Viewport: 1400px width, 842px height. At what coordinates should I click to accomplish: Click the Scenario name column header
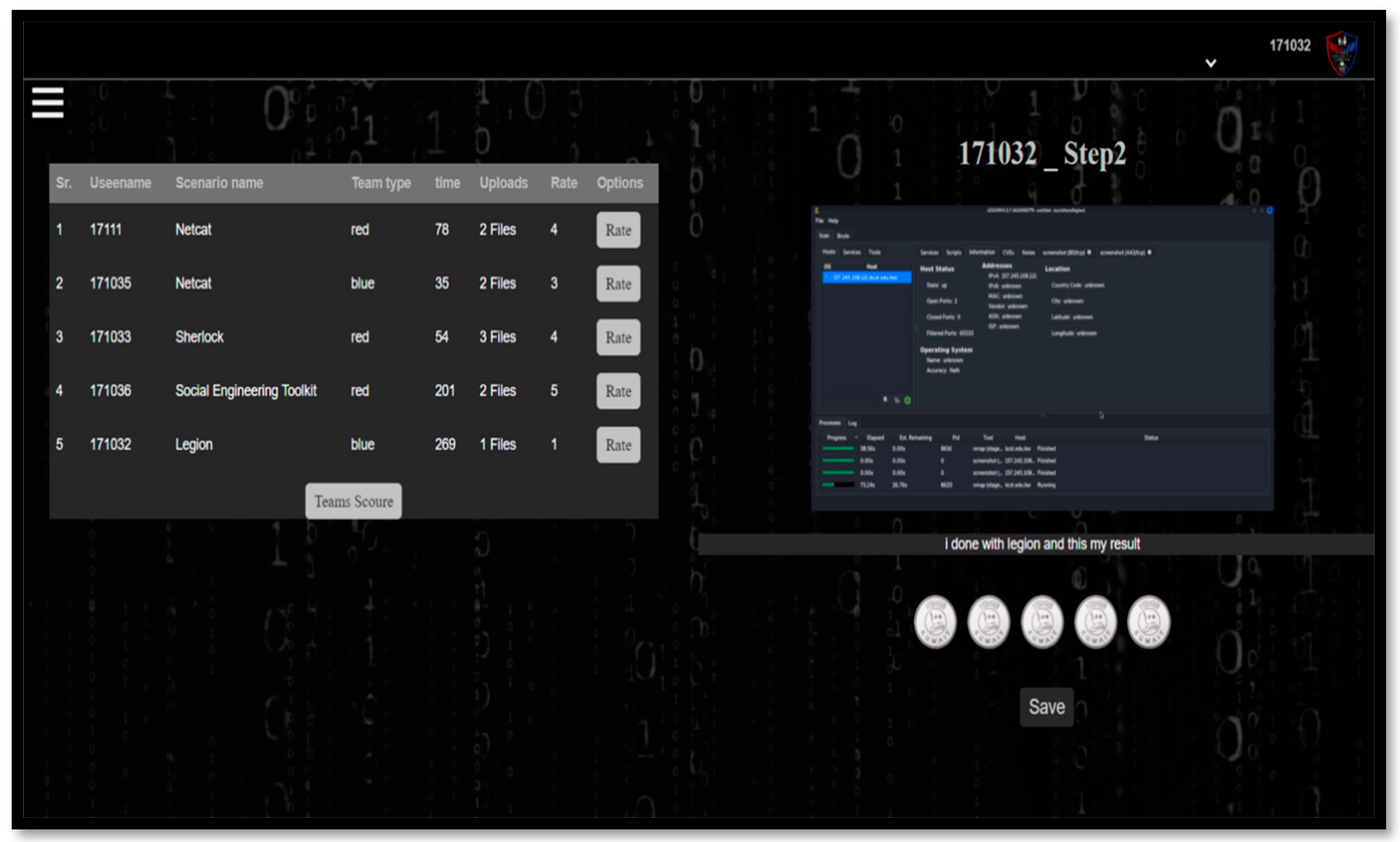click(x=219, y=183)
